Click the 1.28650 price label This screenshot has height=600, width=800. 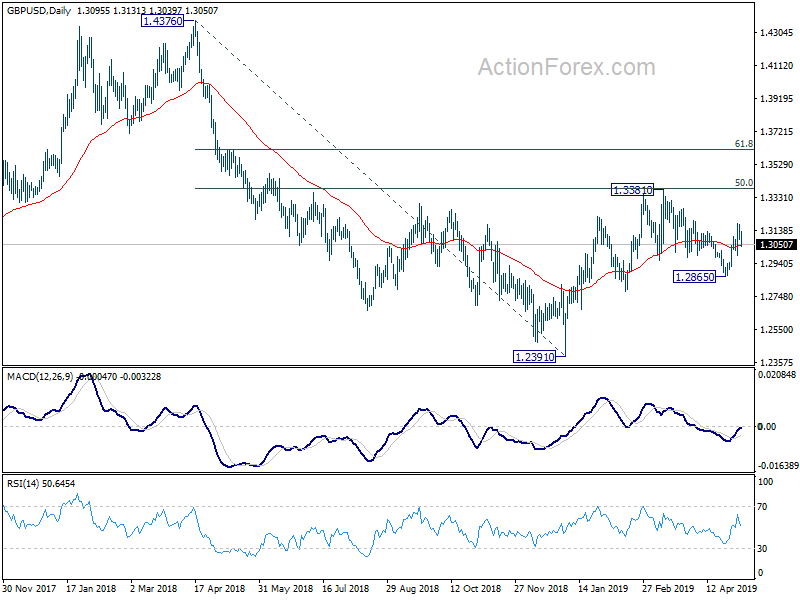coord(694,277)
